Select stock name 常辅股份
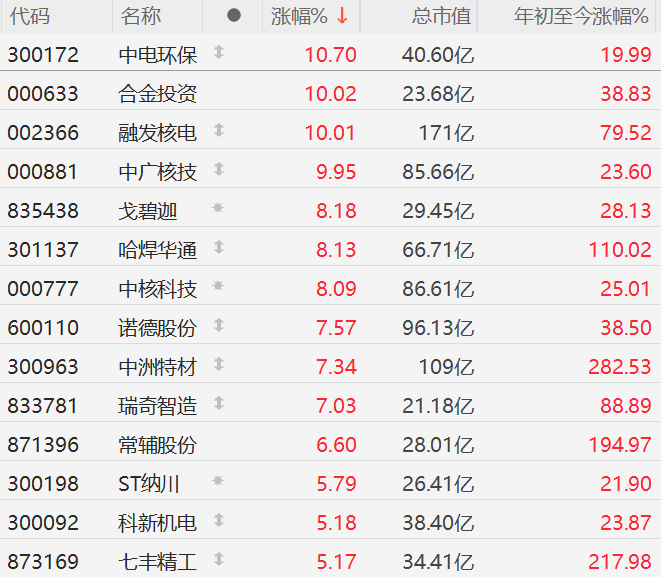 [x=158, y=445]
